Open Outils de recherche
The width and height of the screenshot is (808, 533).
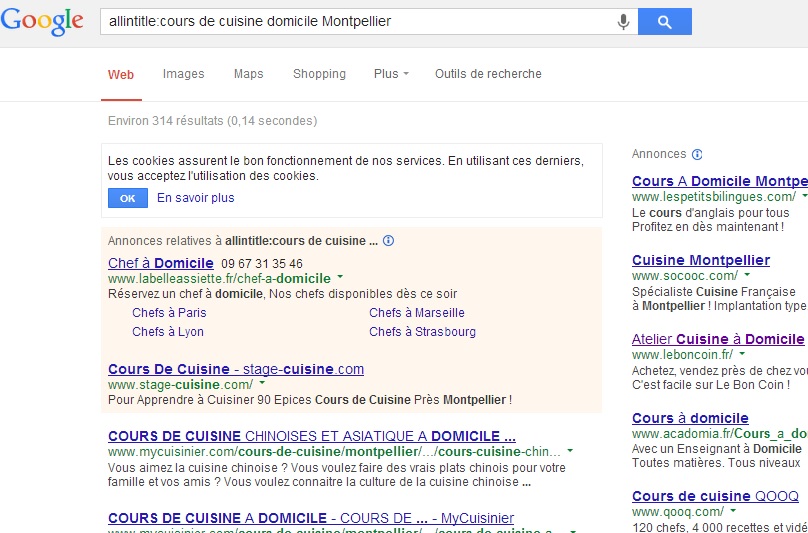(x=488, y=74)
